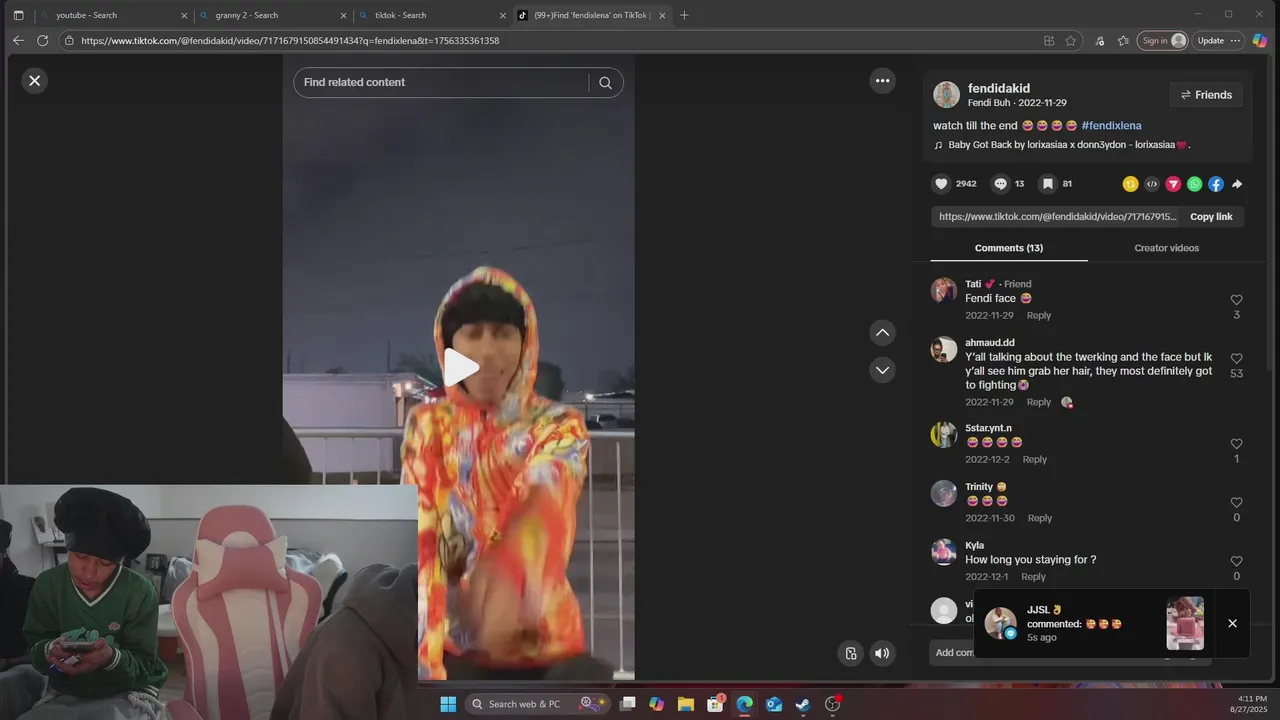Like ahmaud.dd's comment with 53 likes
Viewport: 1280px width, 720px height.
1236,358
